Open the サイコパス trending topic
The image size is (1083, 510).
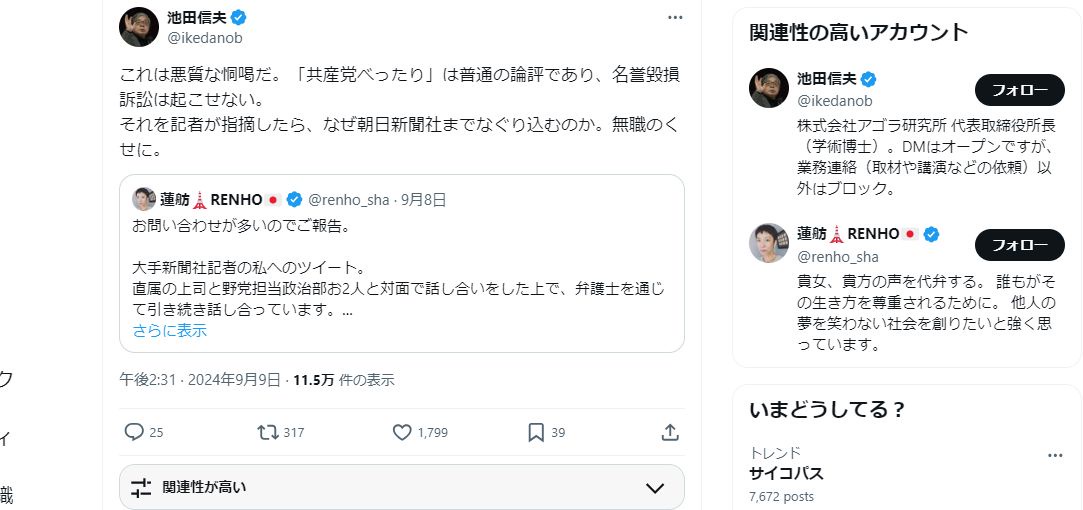(x=786, y=473)
